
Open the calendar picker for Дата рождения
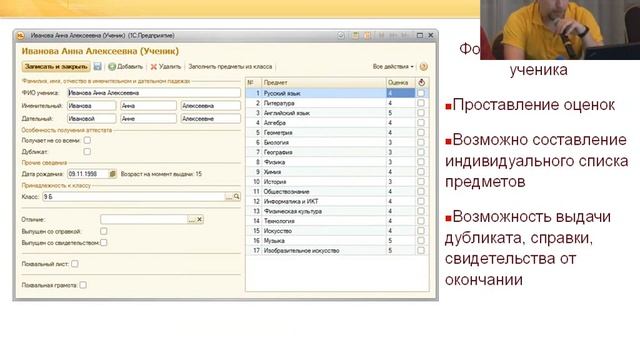tap(113, 174)
